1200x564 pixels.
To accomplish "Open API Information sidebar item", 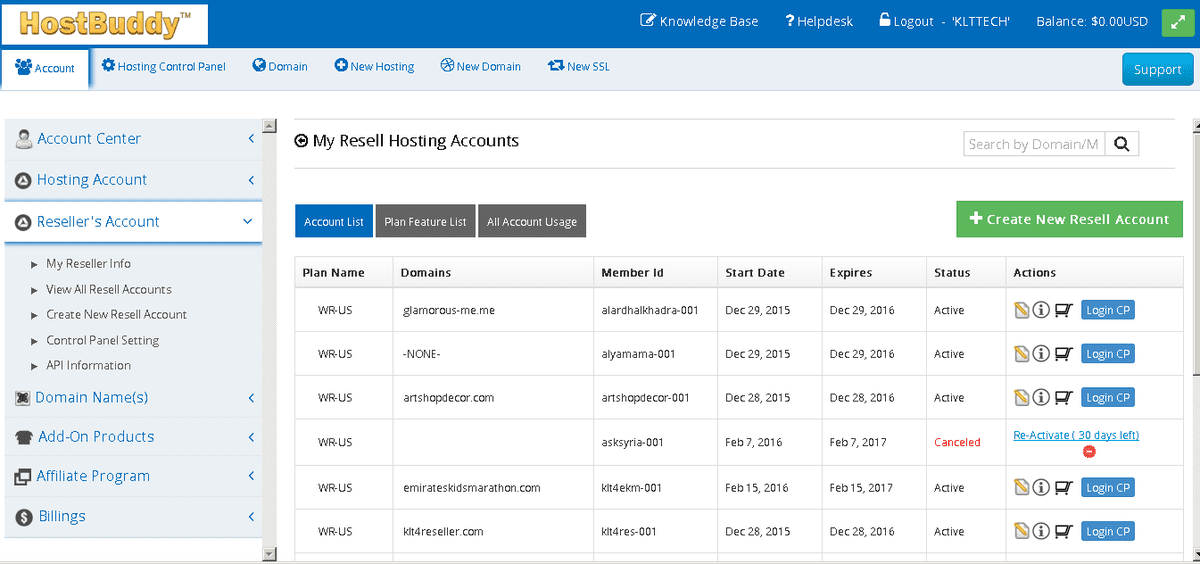I will 88,365.
